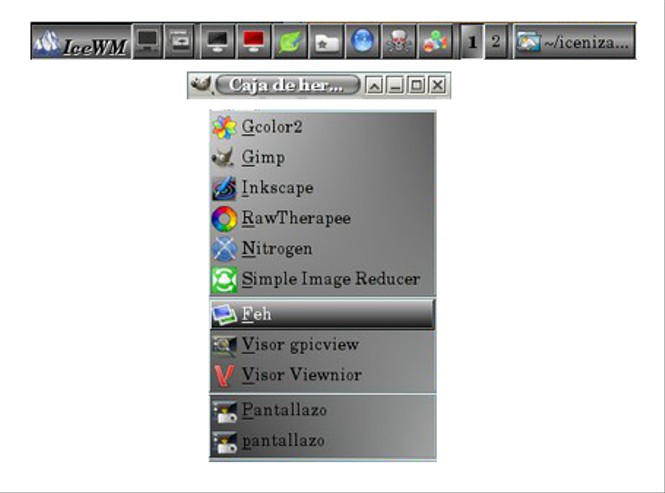Launch Gcolor2 from the menu
This screenshot has height=493, width=665.
pyautogui.click(x=323, y=127)
